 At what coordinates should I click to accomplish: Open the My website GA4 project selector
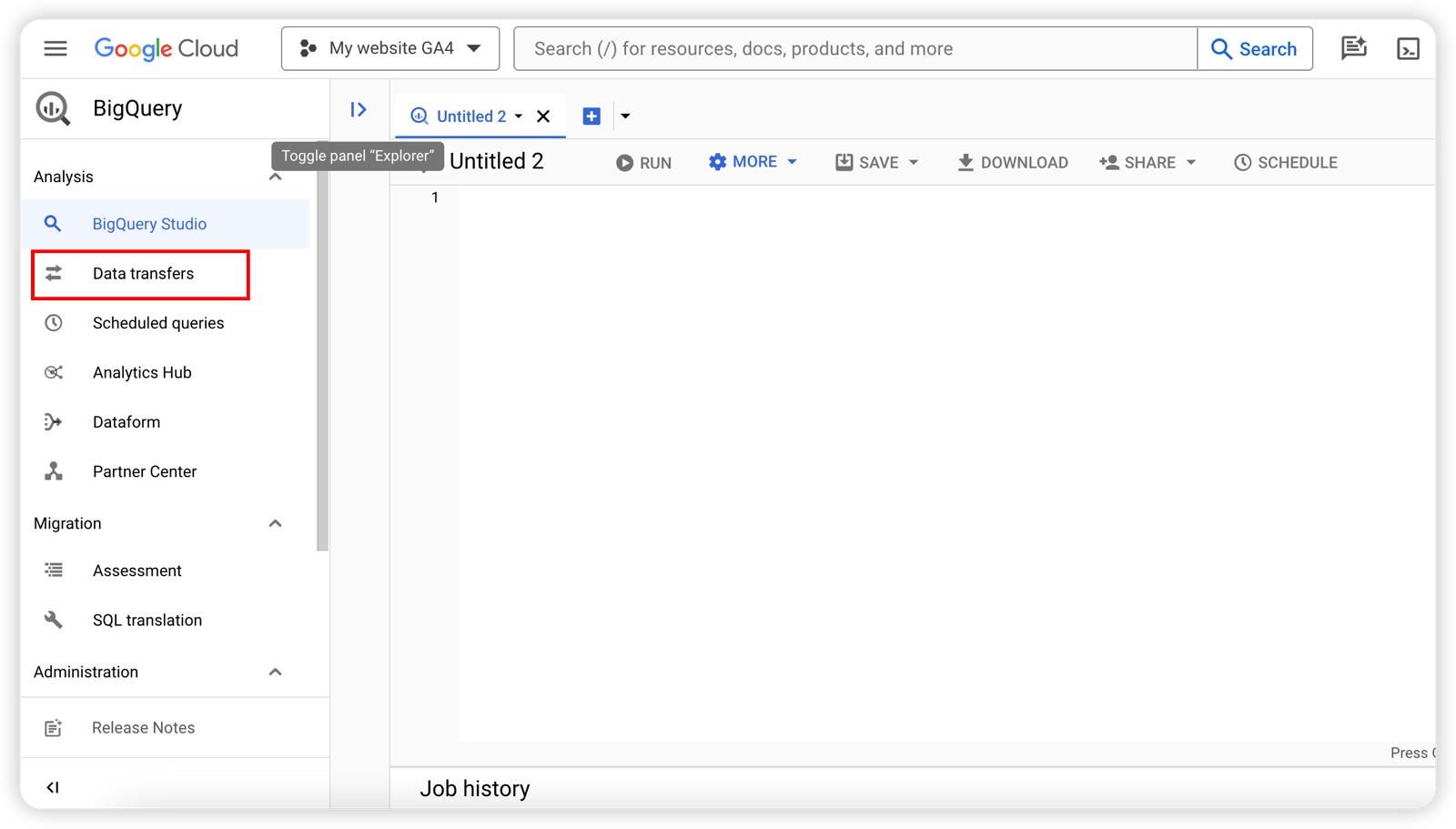(390, 48)
